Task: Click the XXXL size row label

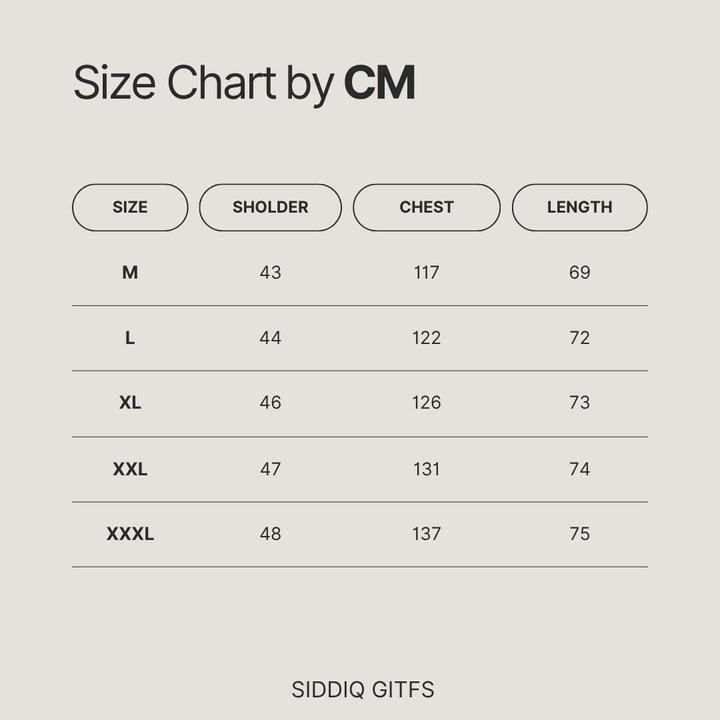Action: click(130, 534)
